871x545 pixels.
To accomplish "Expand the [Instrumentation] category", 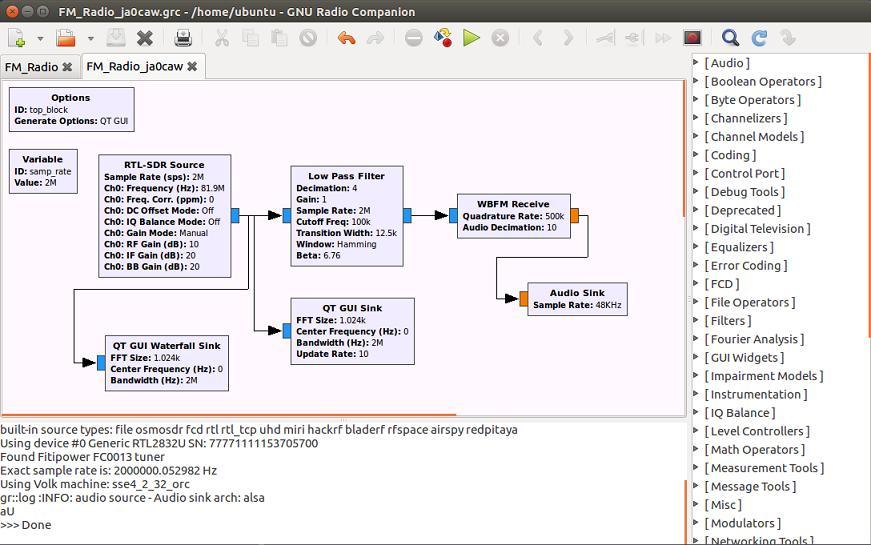I will click(695, 393).
